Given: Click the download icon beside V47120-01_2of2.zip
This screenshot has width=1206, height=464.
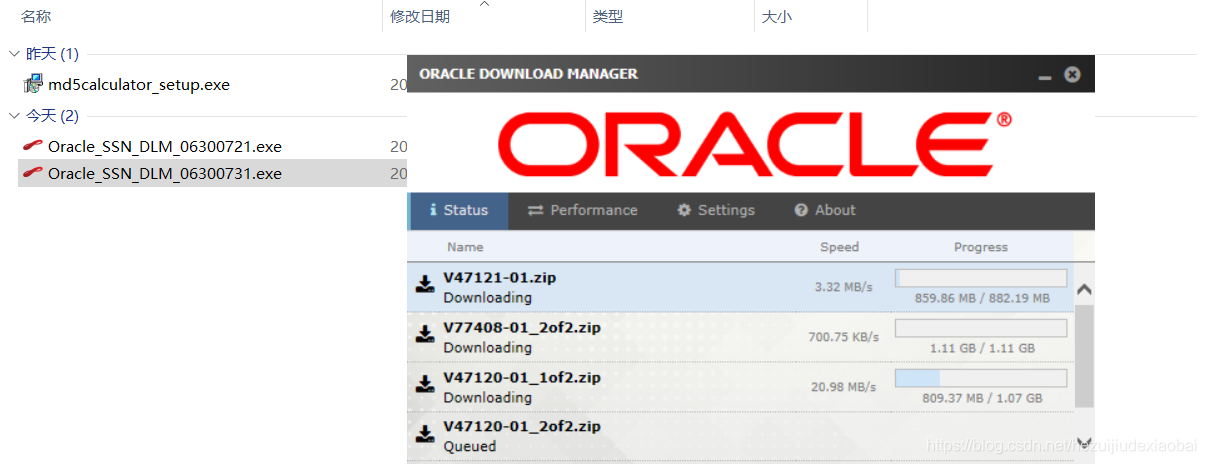Looking at the screenshot, I should (x=425, y=433).
